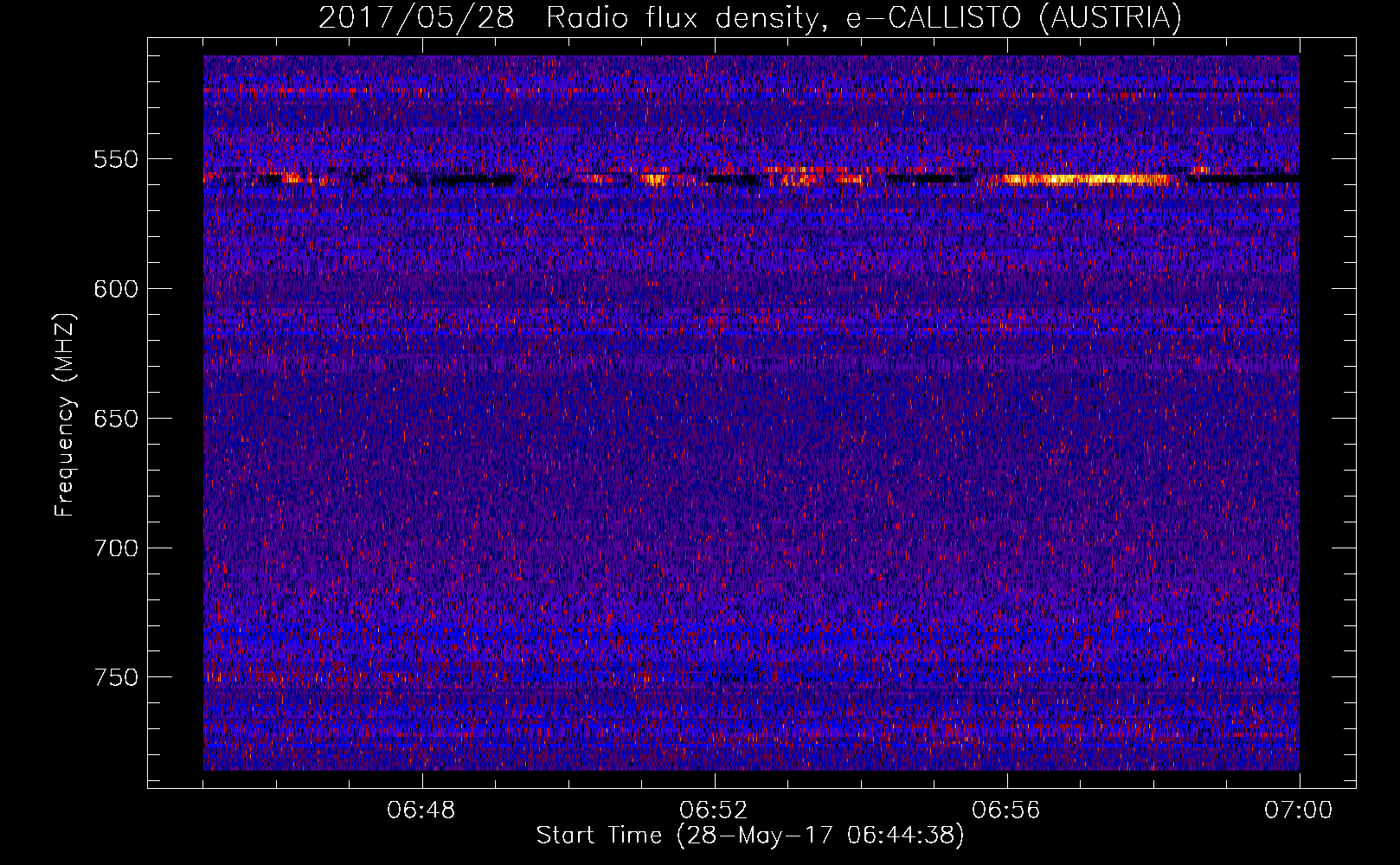Click the 'Start Time (28-May-17 06:44:38)' label
This screenshot has width=1400, height=865.
pyautogui.click(x=750, y=836)
